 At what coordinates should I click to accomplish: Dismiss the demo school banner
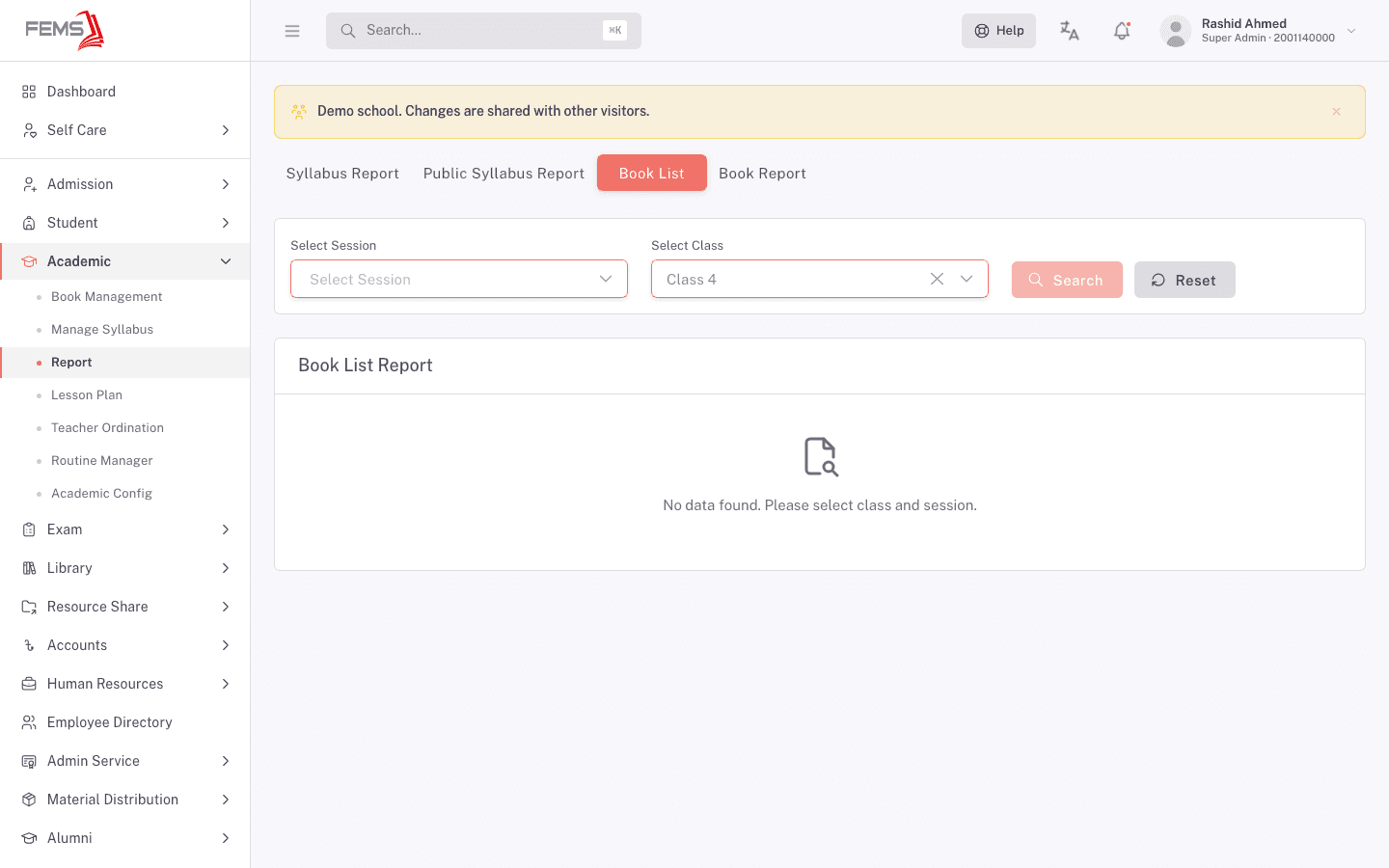tap(1336, 112)
